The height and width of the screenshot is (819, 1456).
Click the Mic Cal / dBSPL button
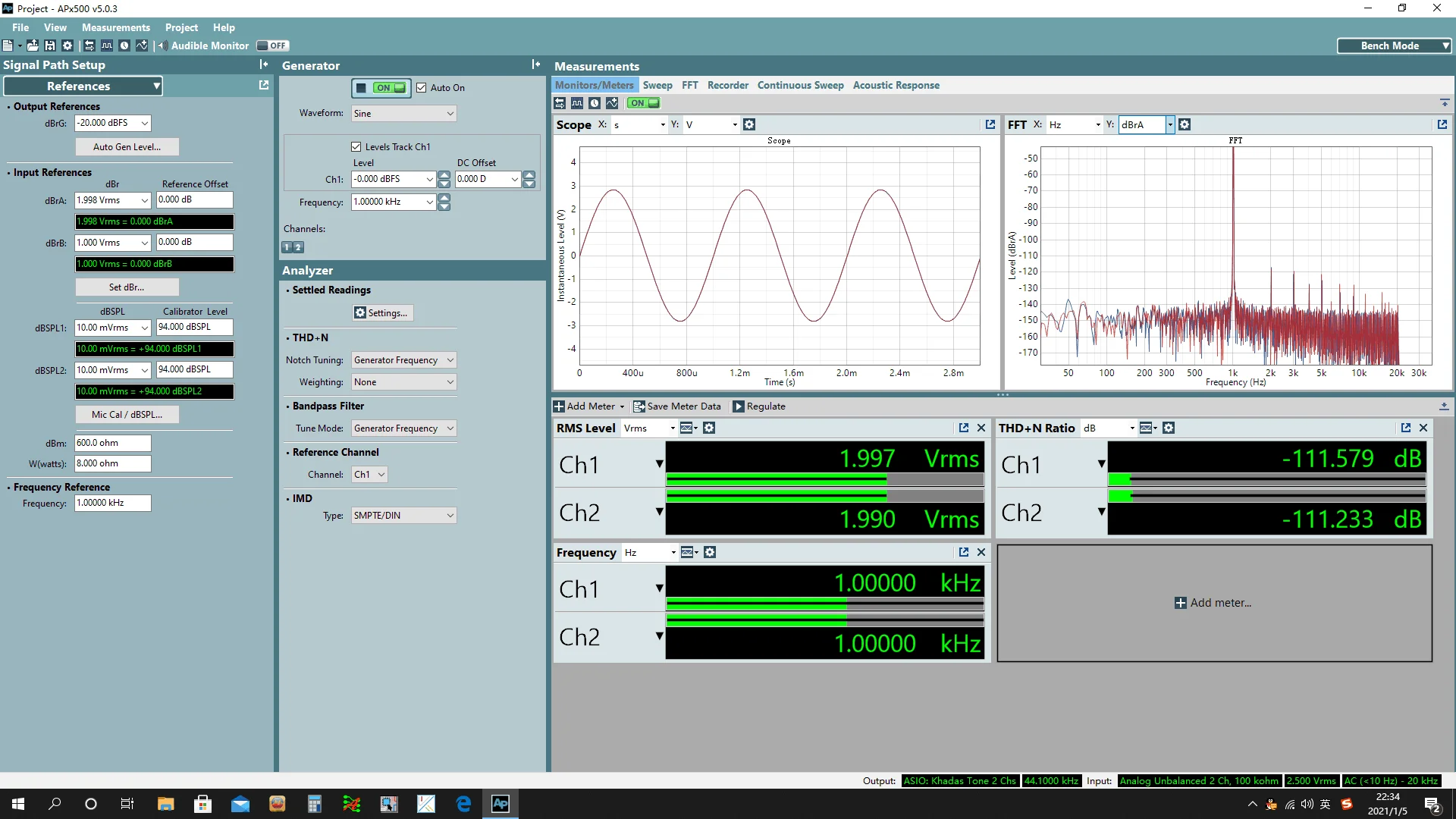pos(127,415)
